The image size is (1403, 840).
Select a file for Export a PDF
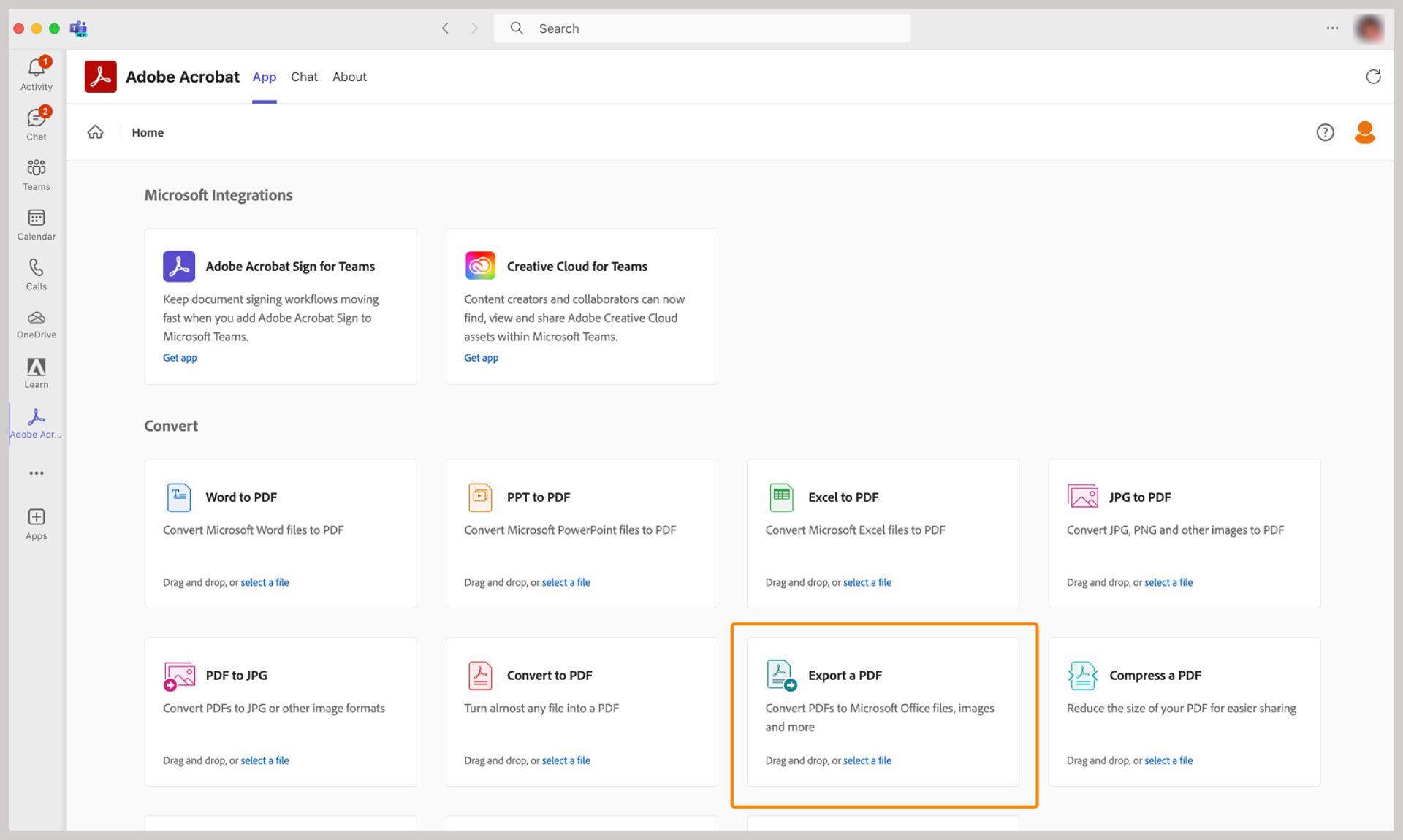point(867,760)
